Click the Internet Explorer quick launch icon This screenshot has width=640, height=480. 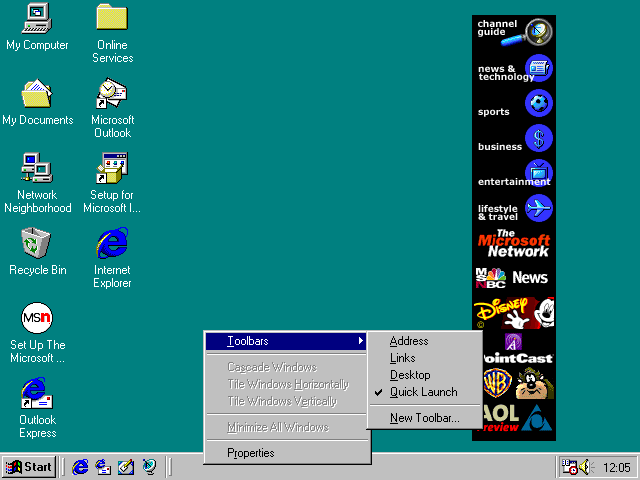80,466
